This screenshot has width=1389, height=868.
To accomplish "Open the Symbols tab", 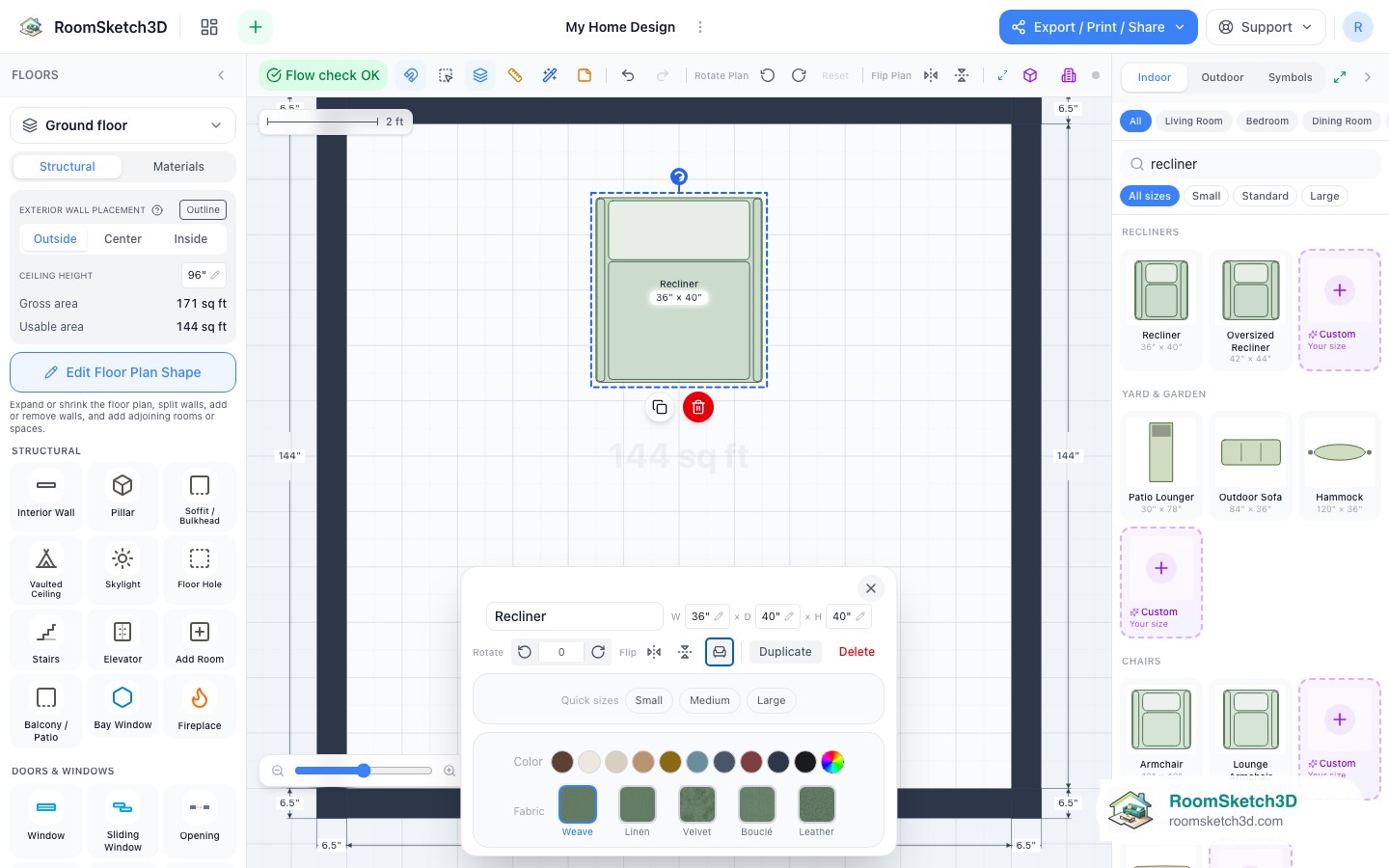I will pos(1290,77).
